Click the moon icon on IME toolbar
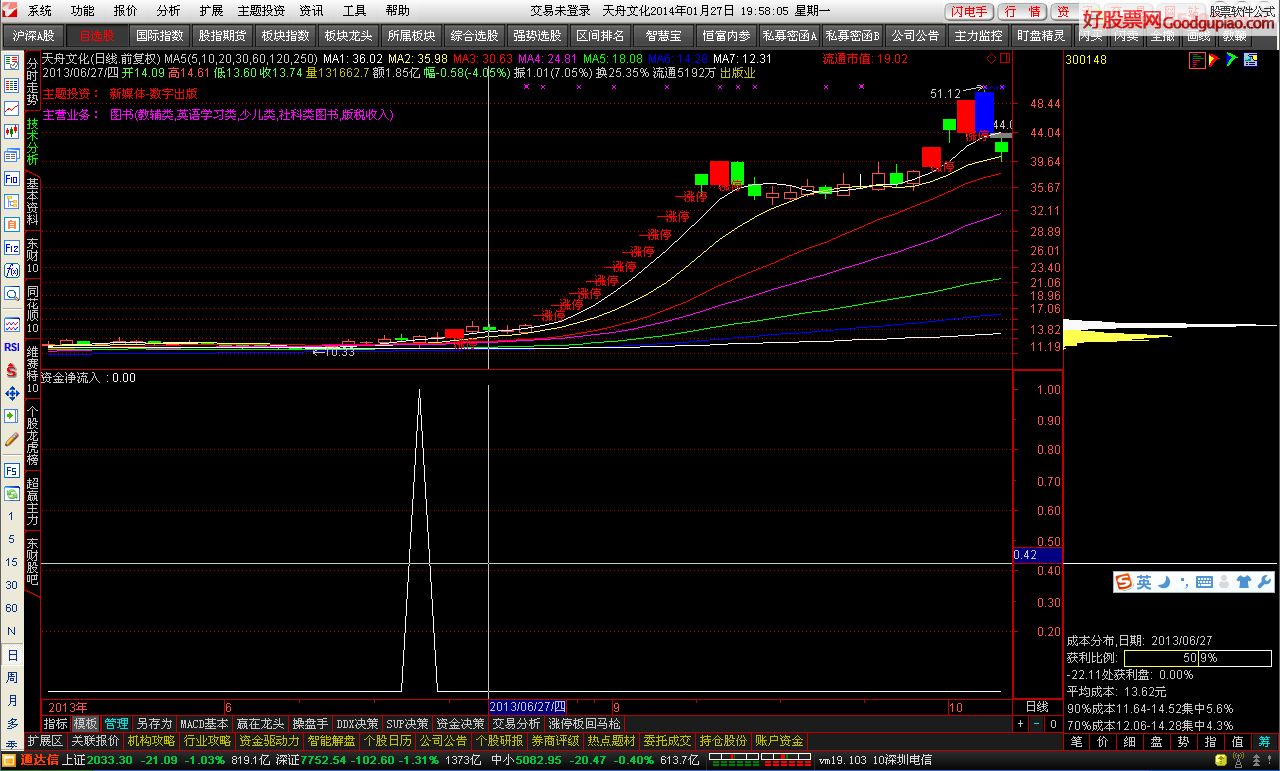1280x771 pixels. [x=1164, y=582]
